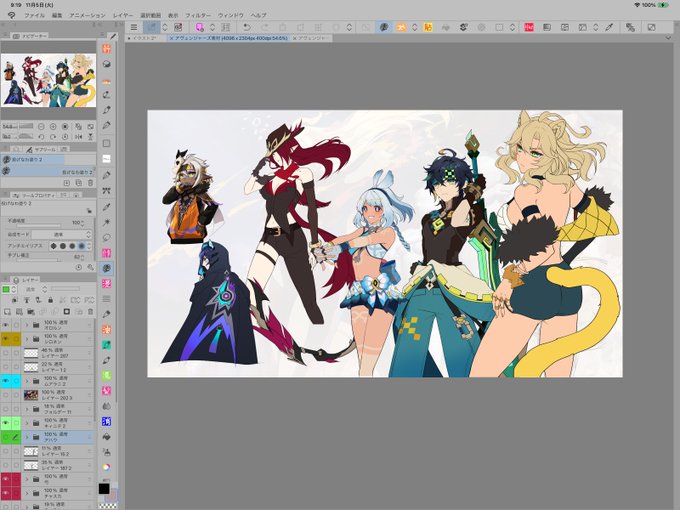Click rotate left in Navigator panel
The width and height of the screenshot is (680, 510).
[x=41, y=137]
